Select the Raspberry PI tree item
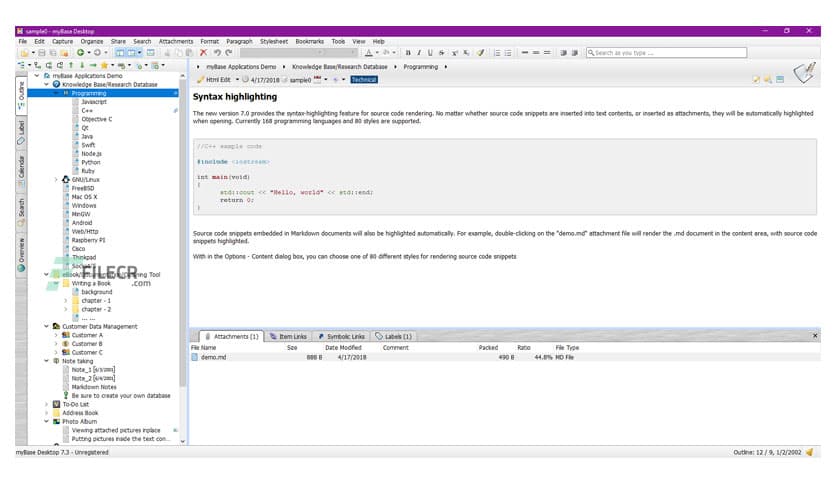836x484 pixels. (89, 240)
